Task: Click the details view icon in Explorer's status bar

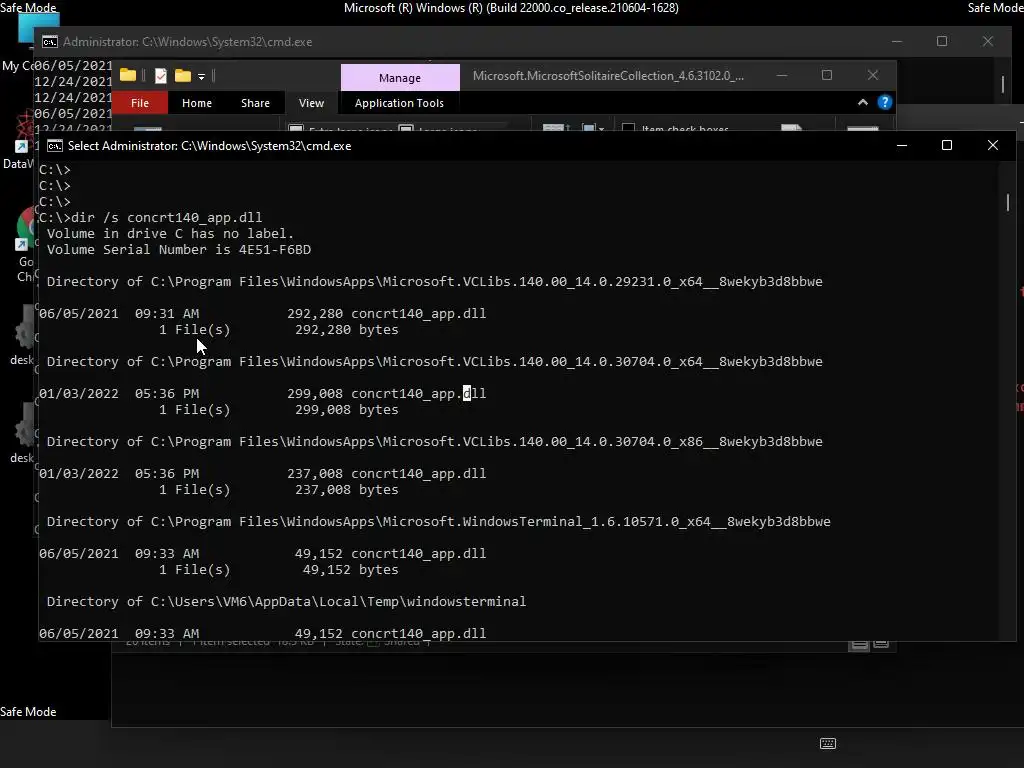Action: click(859, 645)
